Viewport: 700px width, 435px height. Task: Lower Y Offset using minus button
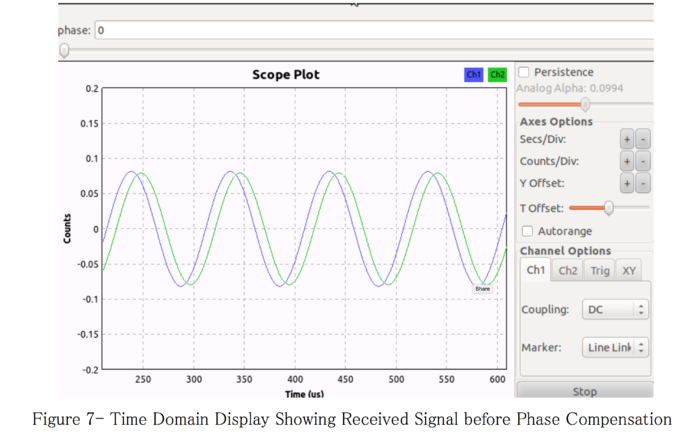[x=643, y=184]
